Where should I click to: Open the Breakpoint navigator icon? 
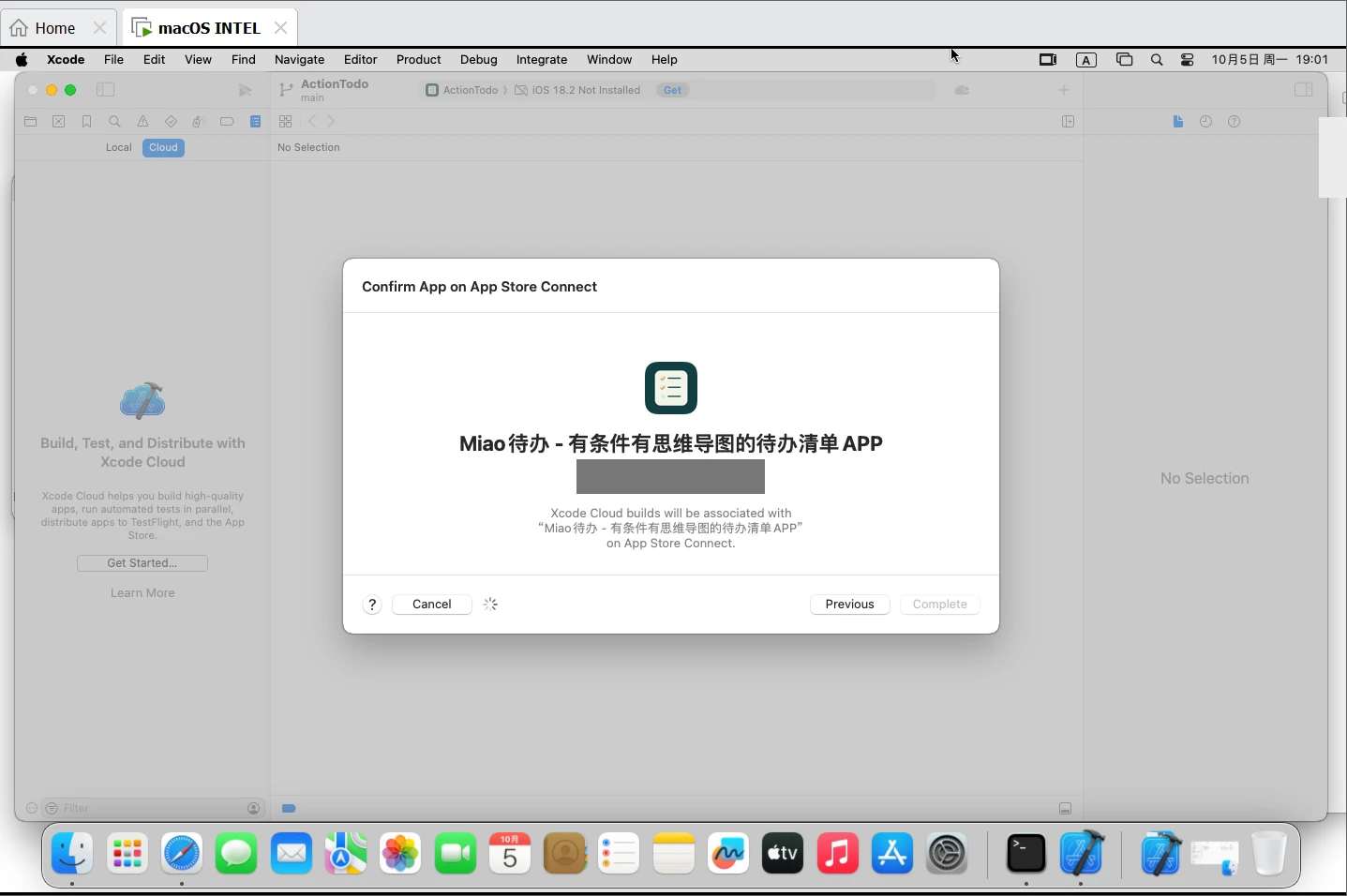227,122
